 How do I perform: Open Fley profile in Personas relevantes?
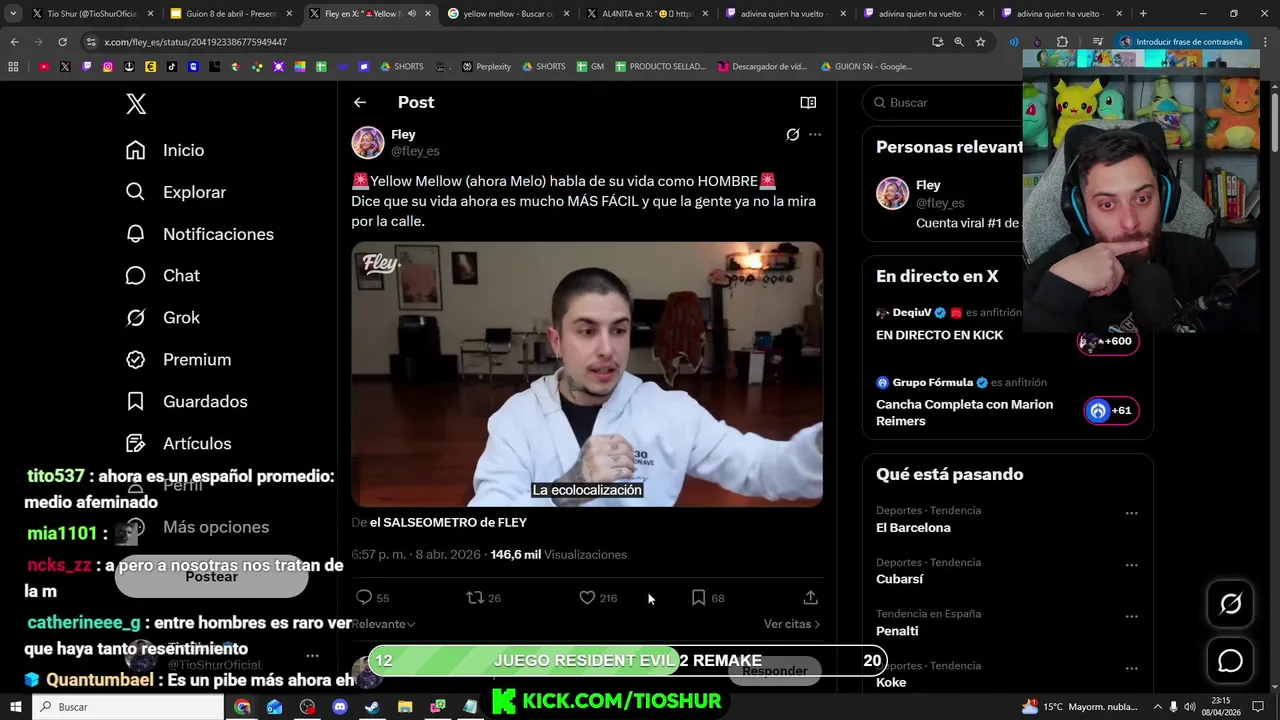(x=928, y=185)
